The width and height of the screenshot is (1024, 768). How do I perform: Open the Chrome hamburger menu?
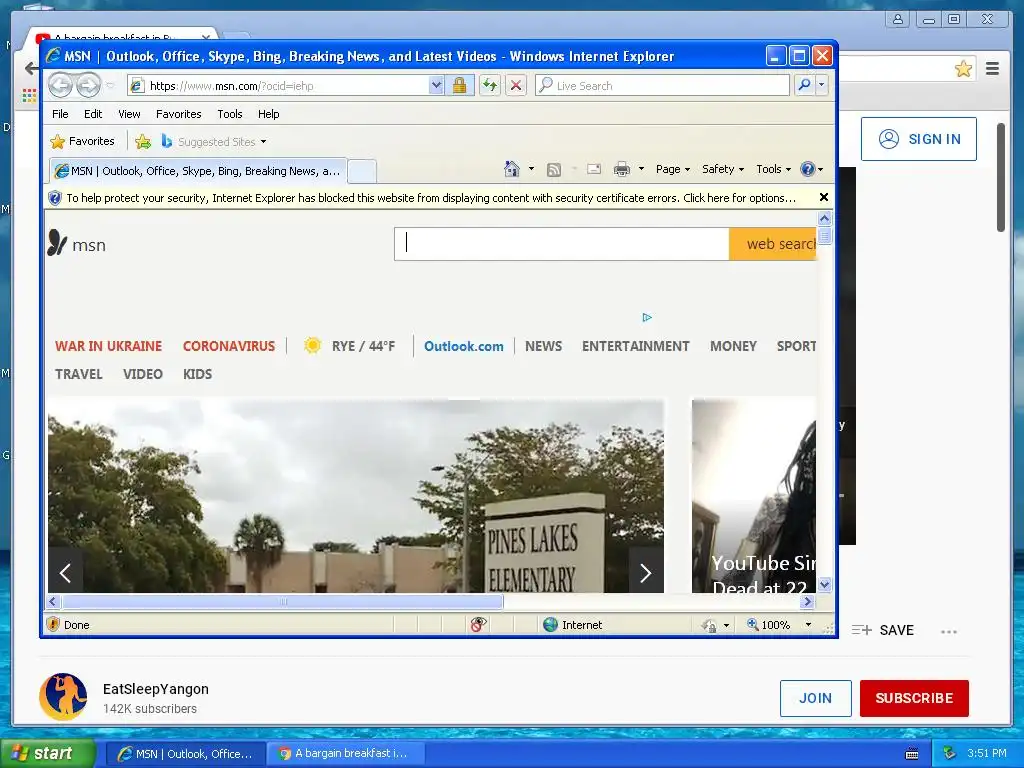(x=992, y=68)
